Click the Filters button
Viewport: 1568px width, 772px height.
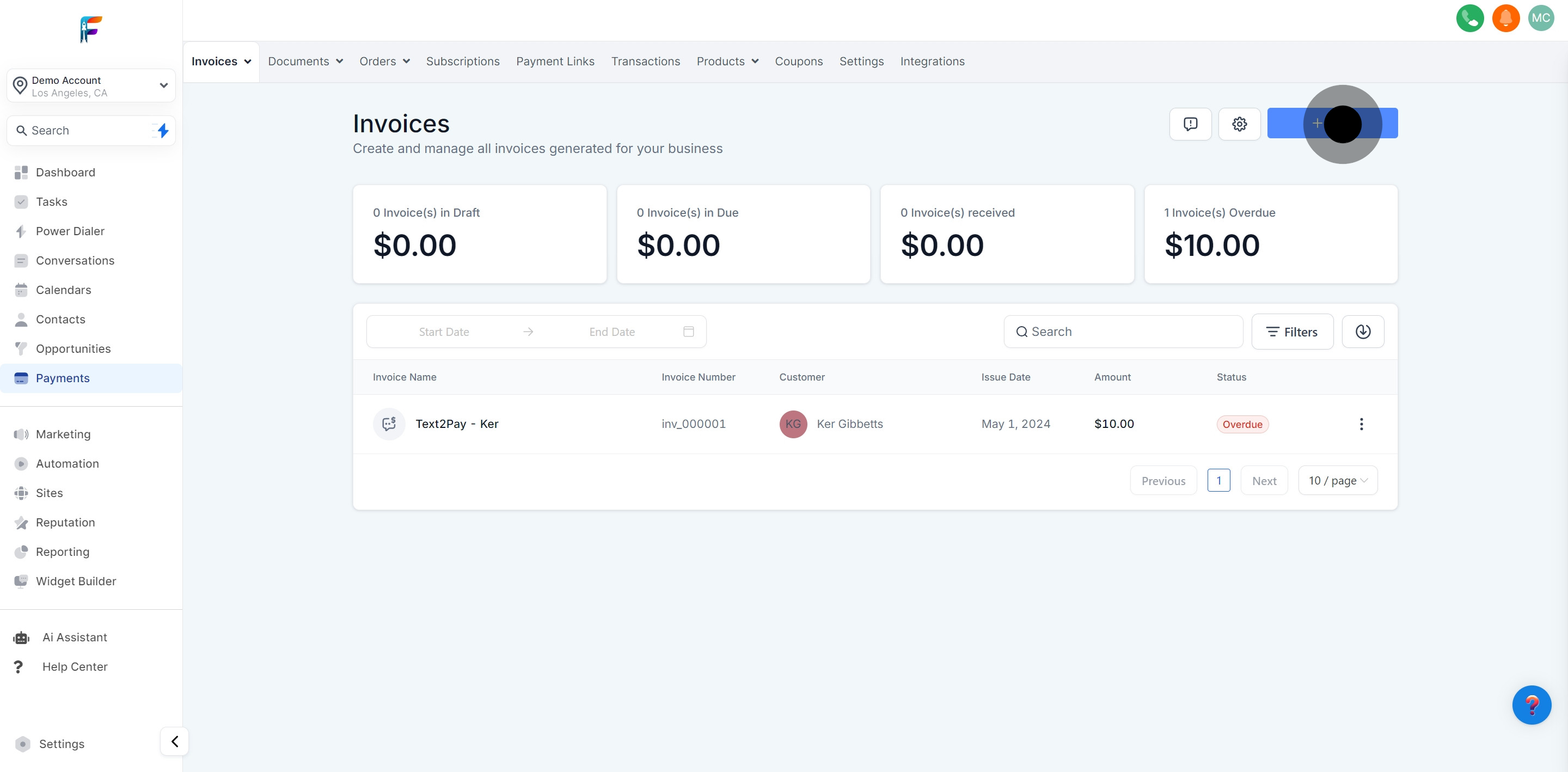tap(1293, 332)
